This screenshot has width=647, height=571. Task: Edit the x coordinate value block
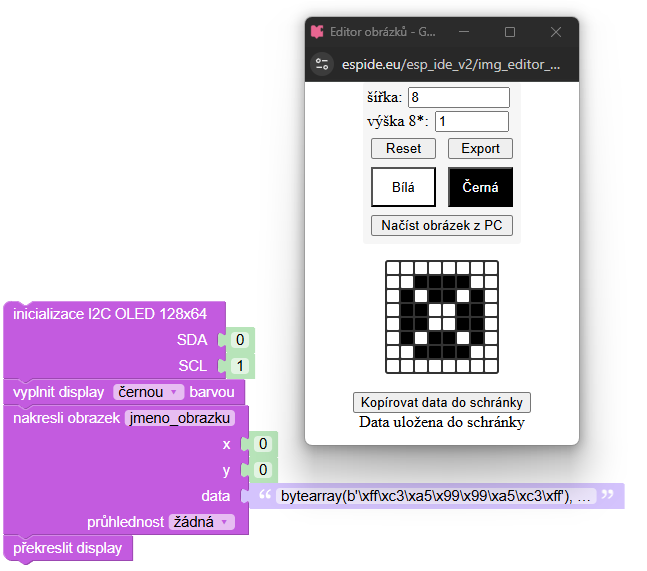tap(263, 444)
